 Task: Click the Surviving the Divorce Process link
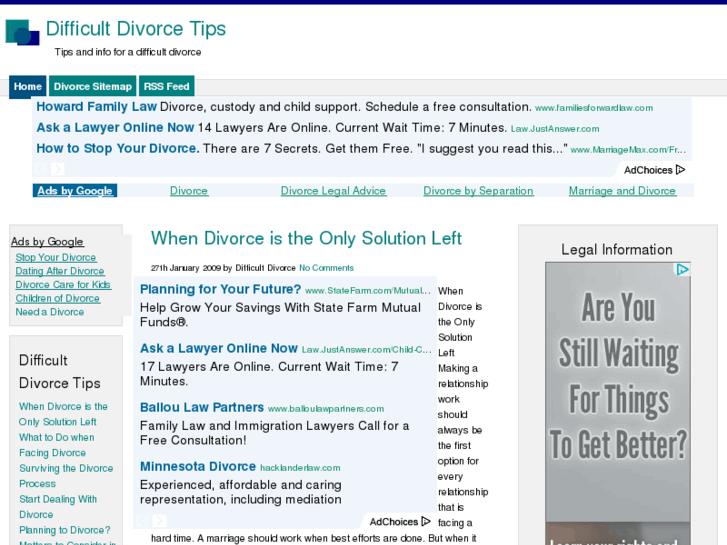pyautogui.click(x=66, y=476)
